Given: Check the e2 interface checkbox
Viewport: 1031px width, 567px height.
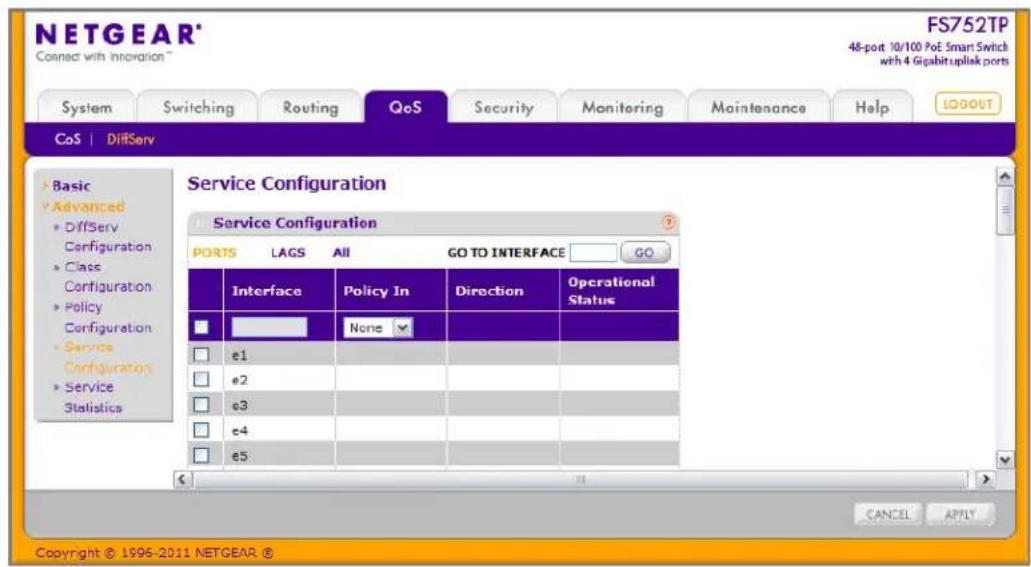Looking at the screenshot, I should (201, 380).
